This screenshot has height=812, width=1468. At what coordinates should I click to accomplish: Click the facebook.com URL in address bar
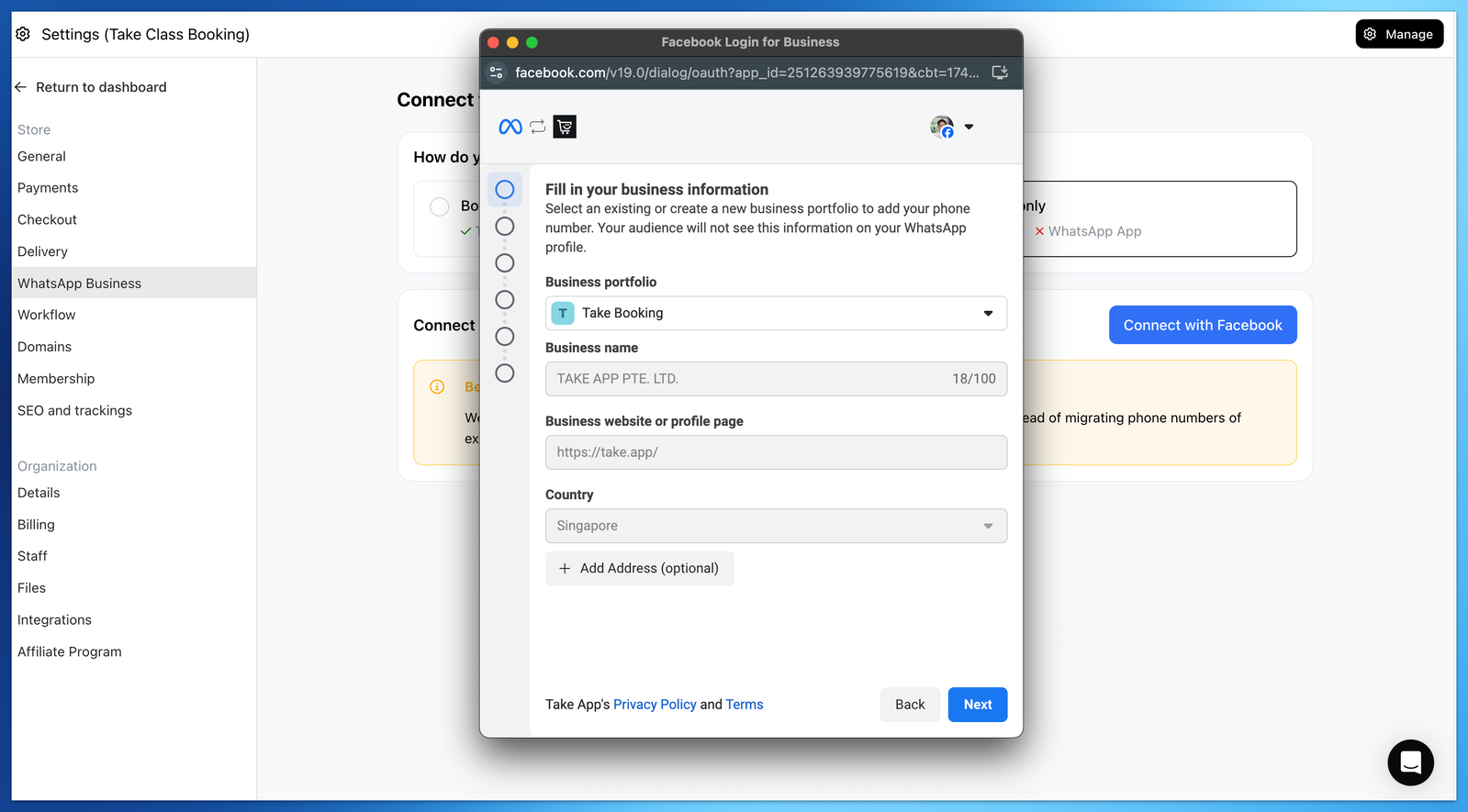pos(746,72)
